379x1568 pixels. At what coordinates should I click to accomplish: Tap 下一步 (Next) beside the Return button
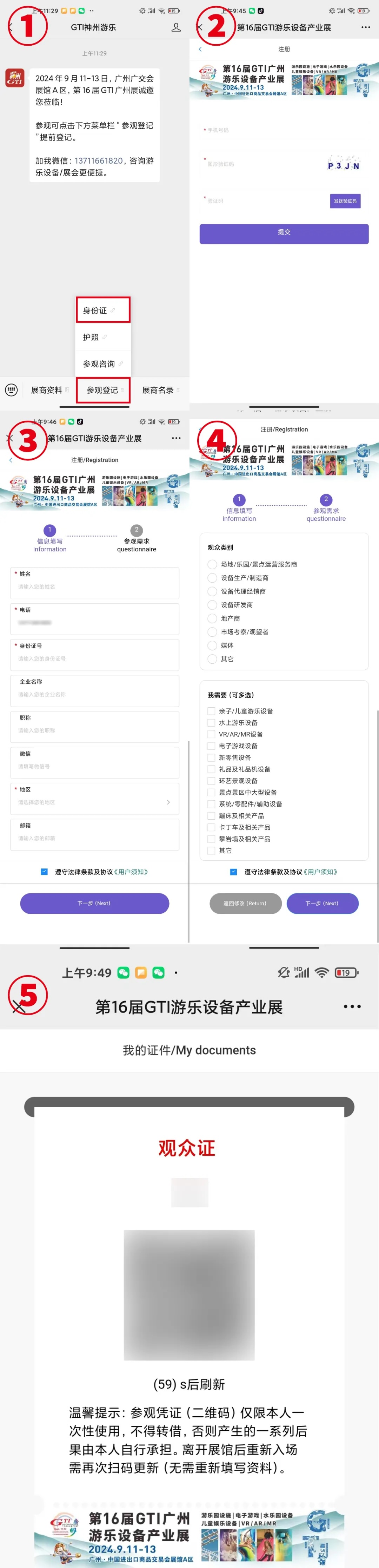click(323, 903)
